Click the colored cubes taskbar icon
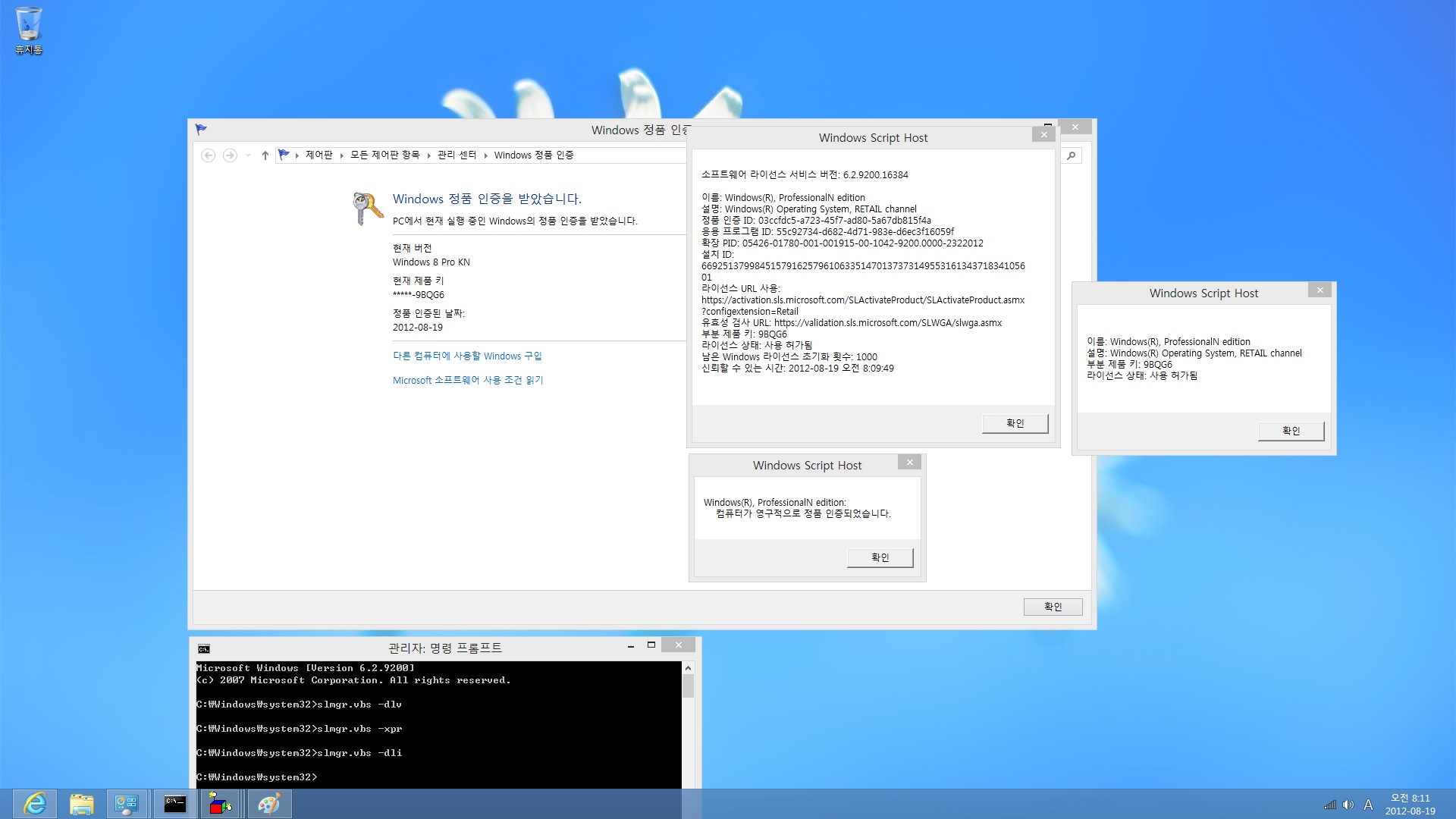This screenshot has height=819, width=1456. pos(221,804)
